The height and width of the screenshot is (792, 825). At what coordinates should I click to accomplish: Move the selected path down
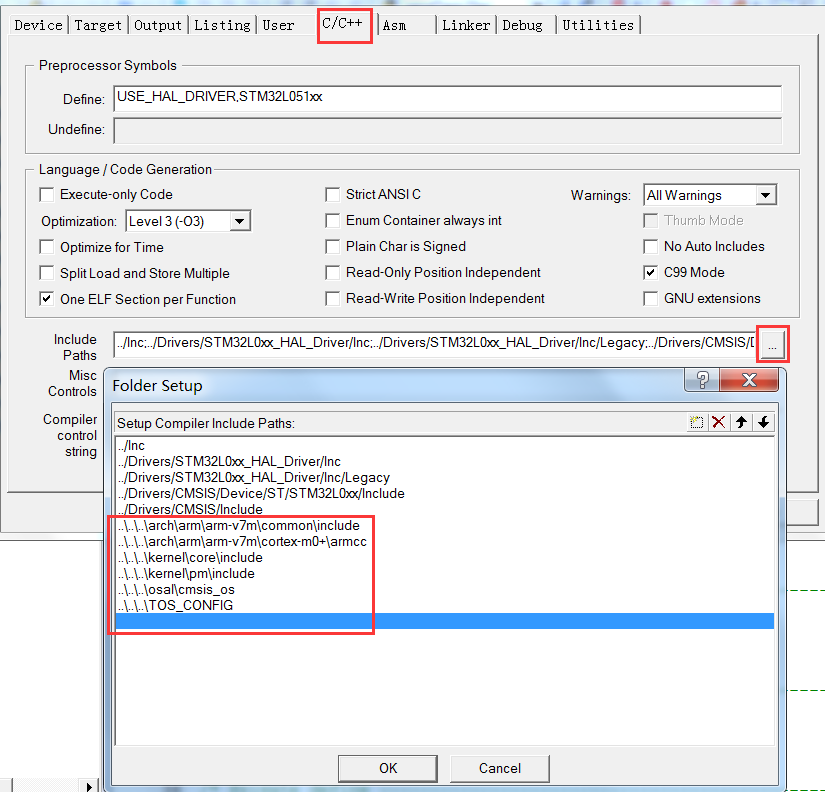763,422
